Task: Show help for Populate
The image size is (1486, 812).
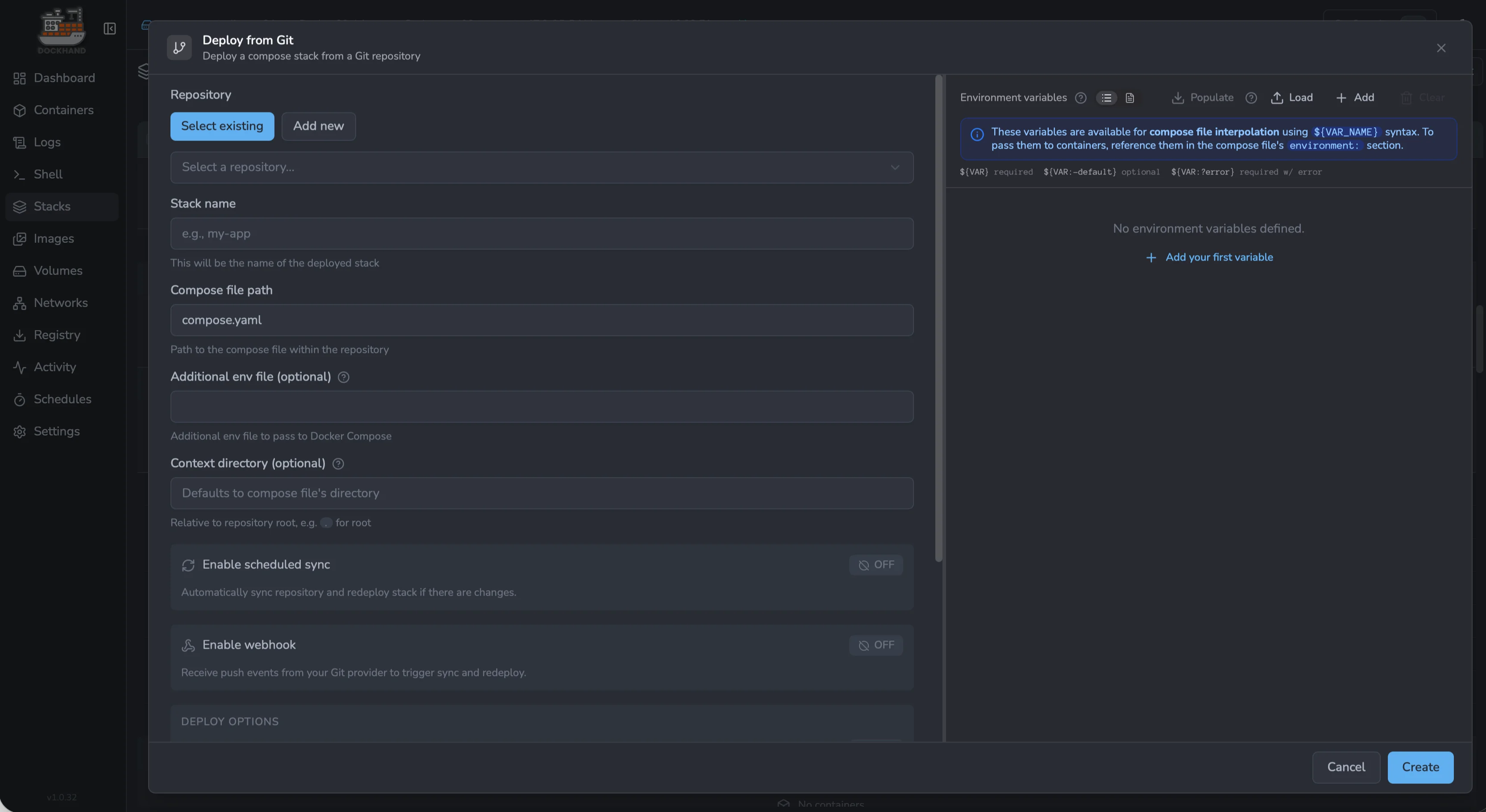Action: tap(1251, 98)
